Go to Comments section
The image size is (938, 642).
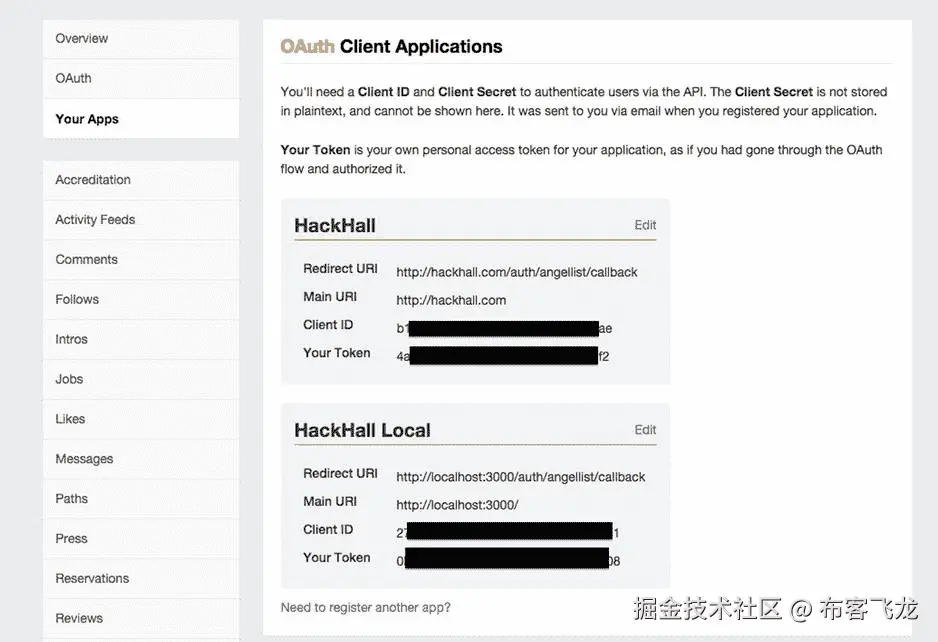pos(141,260)
